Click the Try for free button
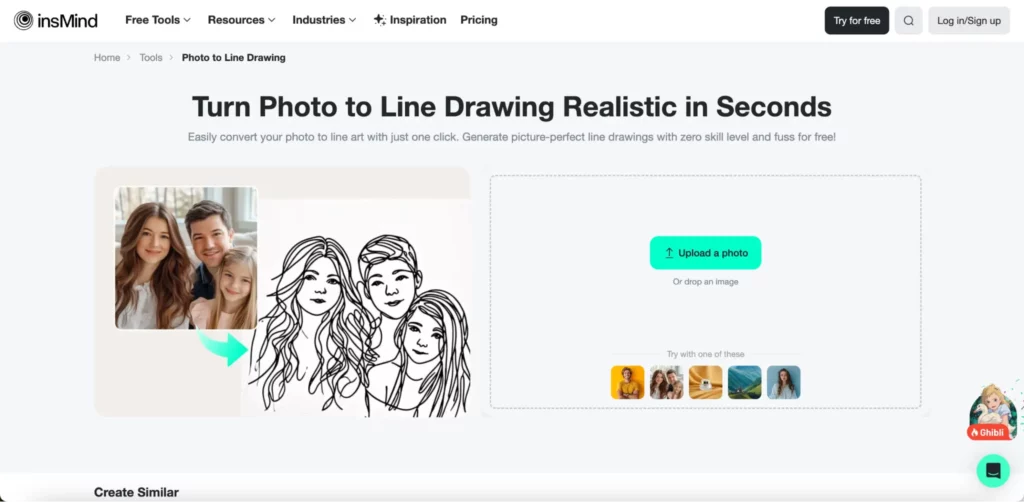The height and width of the screenshot is (502, 1024). point(857,20)
